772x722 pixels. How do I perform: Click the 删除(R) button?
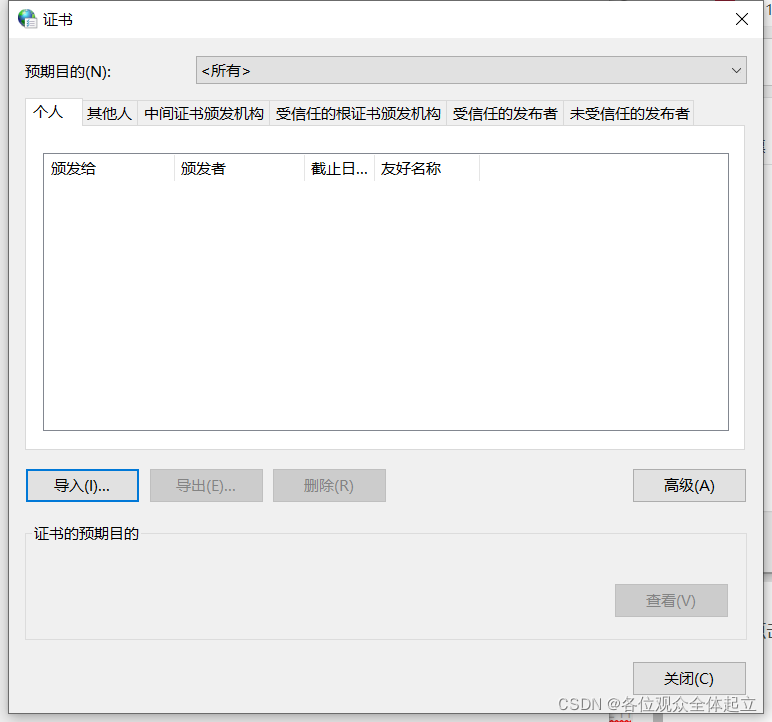[329, 486]
